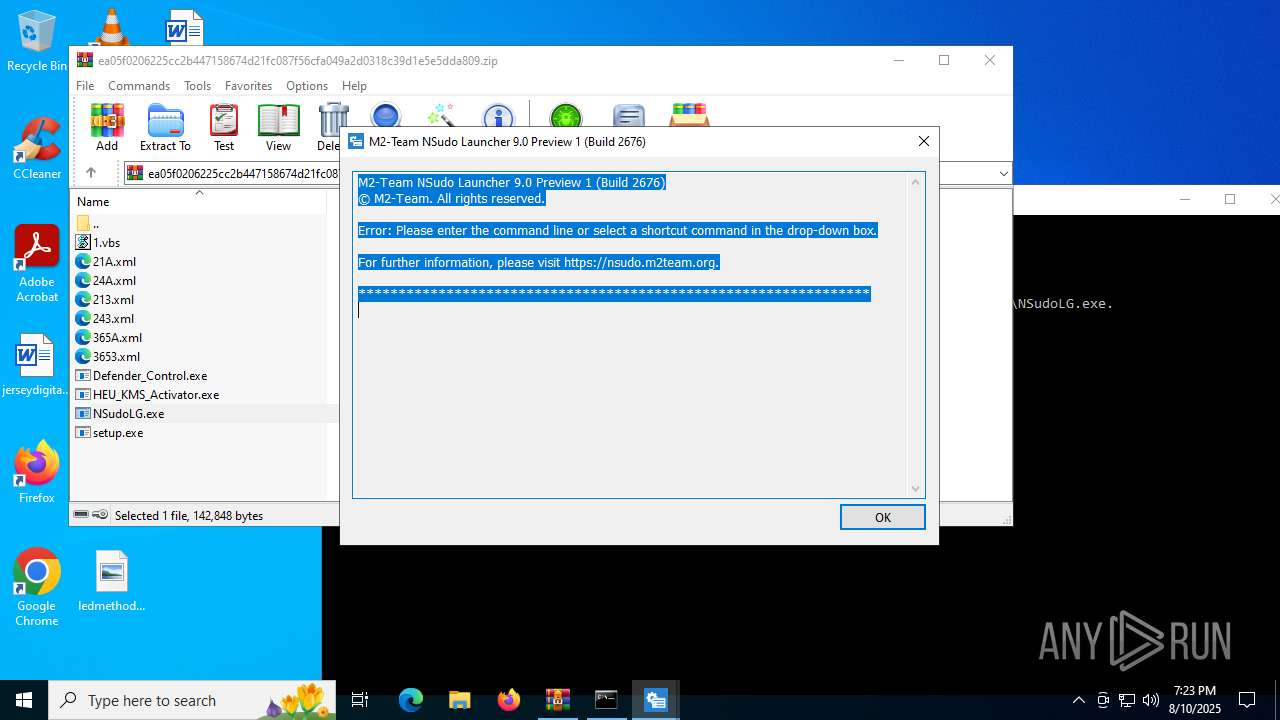Open the Help menu in WinRAR
This screenshot has width=1280, height=720.
click(x=354, y=86)
